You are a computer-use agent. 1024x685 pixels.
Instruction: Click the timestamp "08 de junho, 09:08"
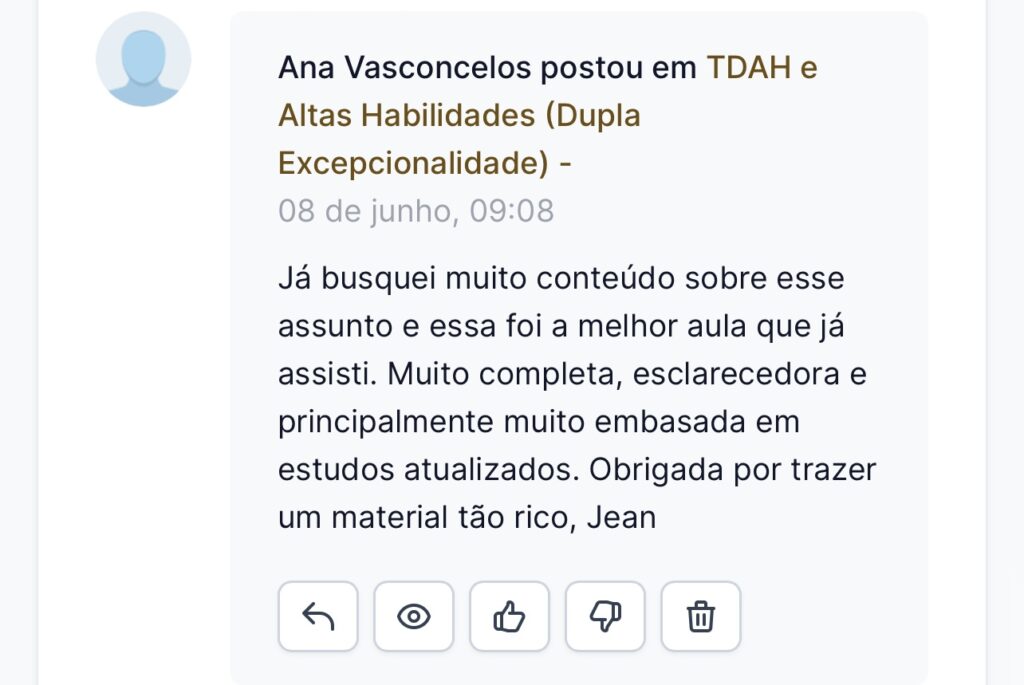tap(416, 211)
